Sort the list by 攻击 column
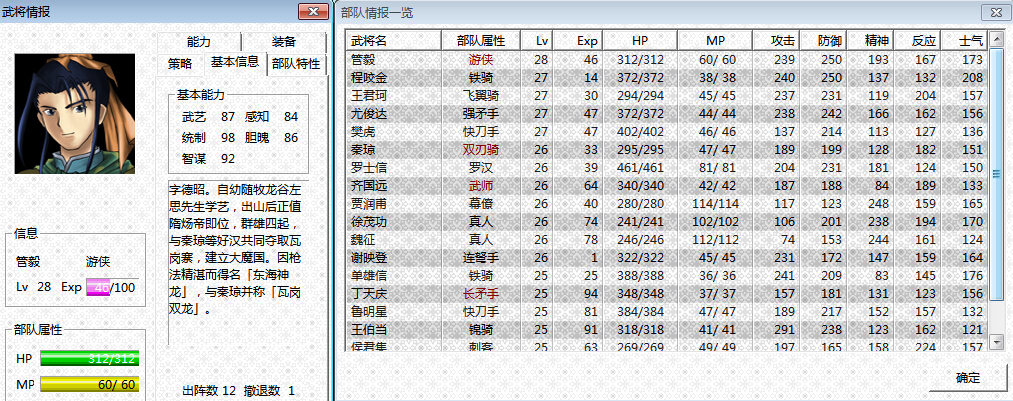This screenshot has height=401, width=1013. [782, 41]
